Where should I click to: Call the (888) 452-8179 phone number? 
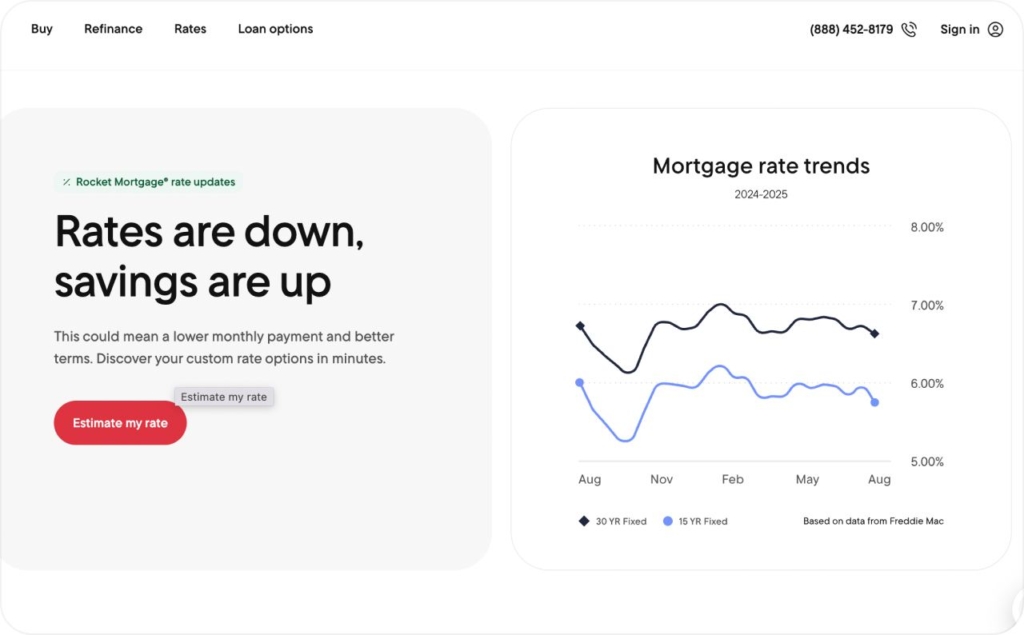coord(851,30)
